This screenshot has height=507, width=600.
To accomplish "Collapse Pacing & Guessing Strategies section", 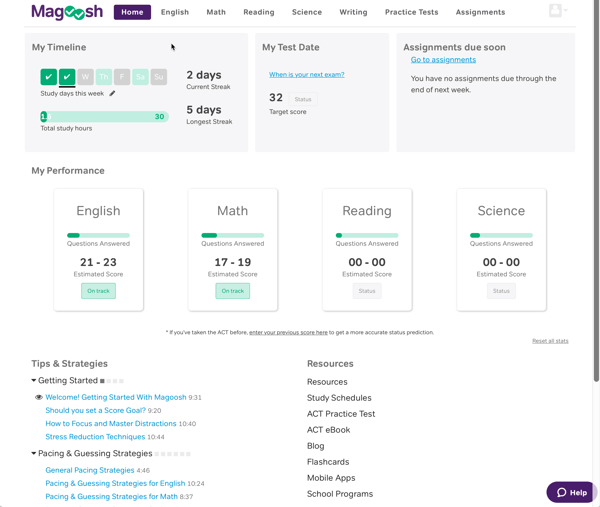I will click(34, 453).
